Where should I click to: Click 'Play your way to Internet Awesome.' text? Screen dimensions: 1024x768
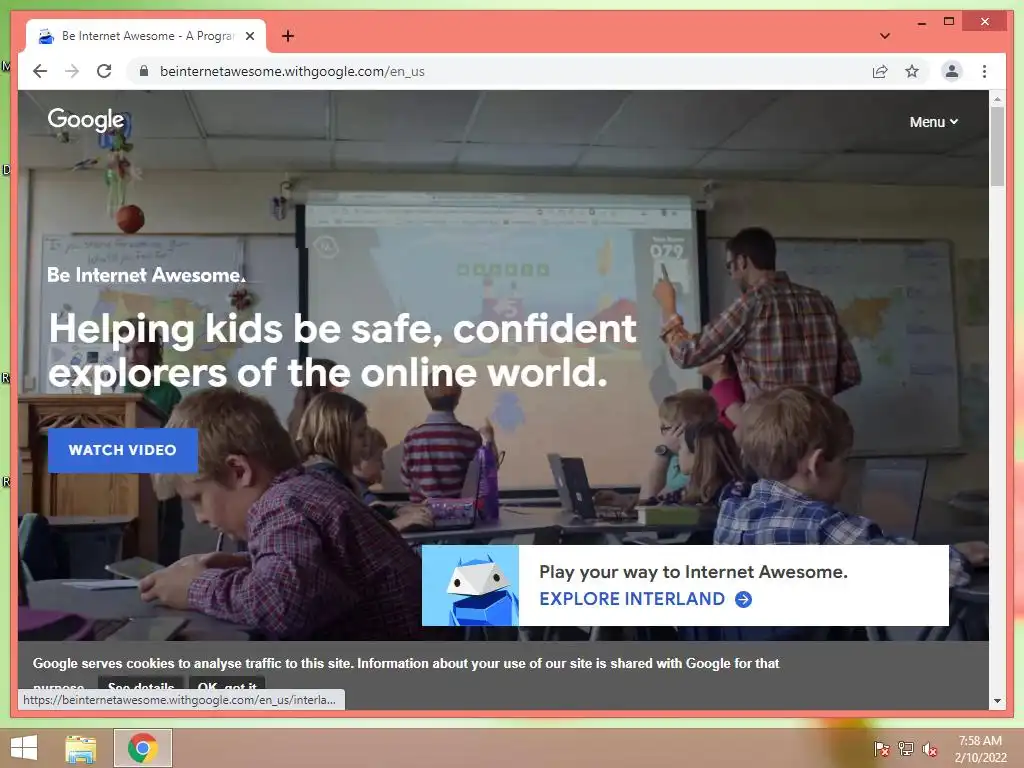click(x=693, y=571)
